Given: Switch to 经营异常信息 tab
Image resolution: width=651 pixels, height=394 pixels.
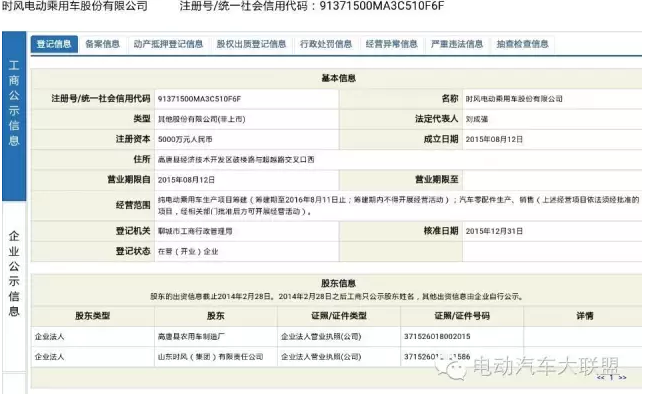Looking at the screenshot, I should pos(392,44).
